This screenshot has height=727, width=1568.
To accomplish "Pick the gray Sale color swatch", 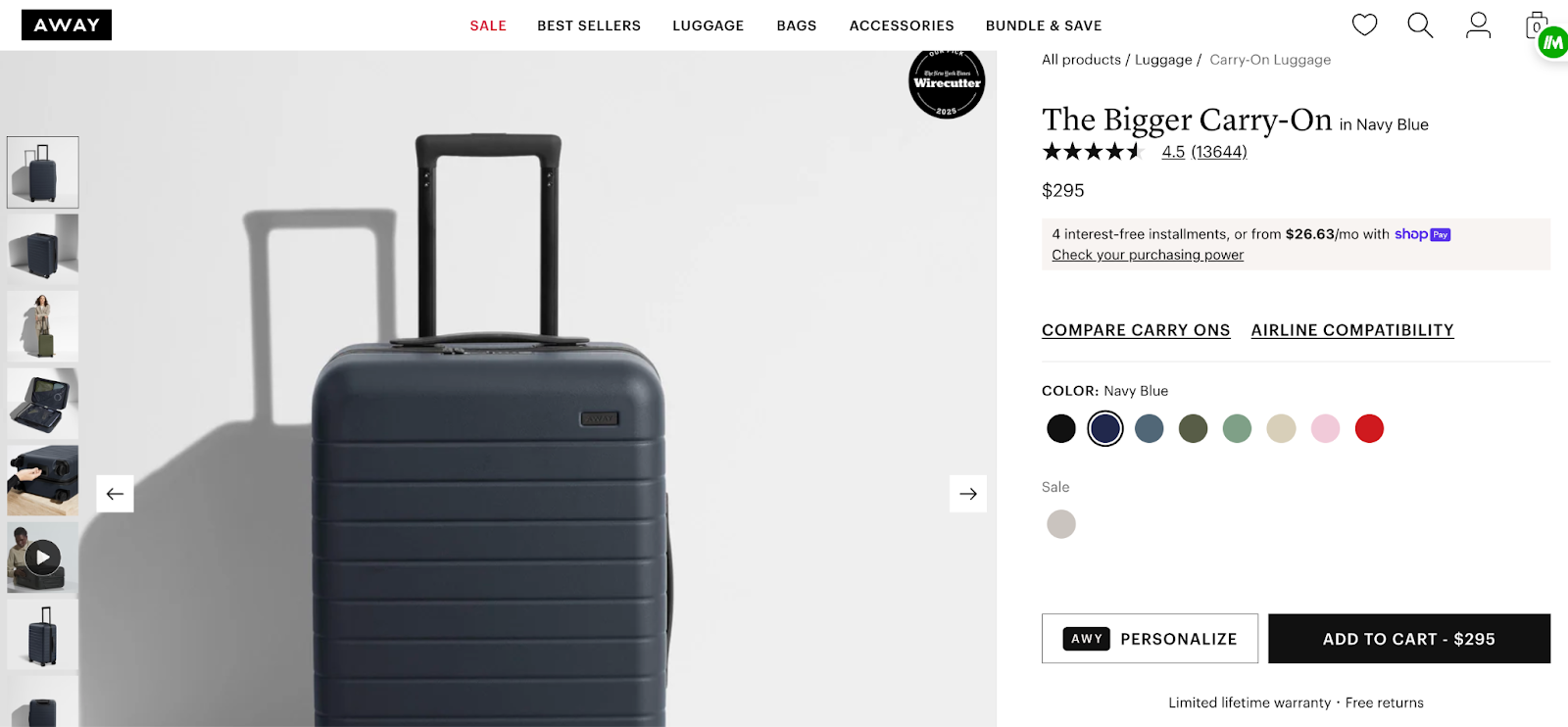I will tap(1061, 524).
